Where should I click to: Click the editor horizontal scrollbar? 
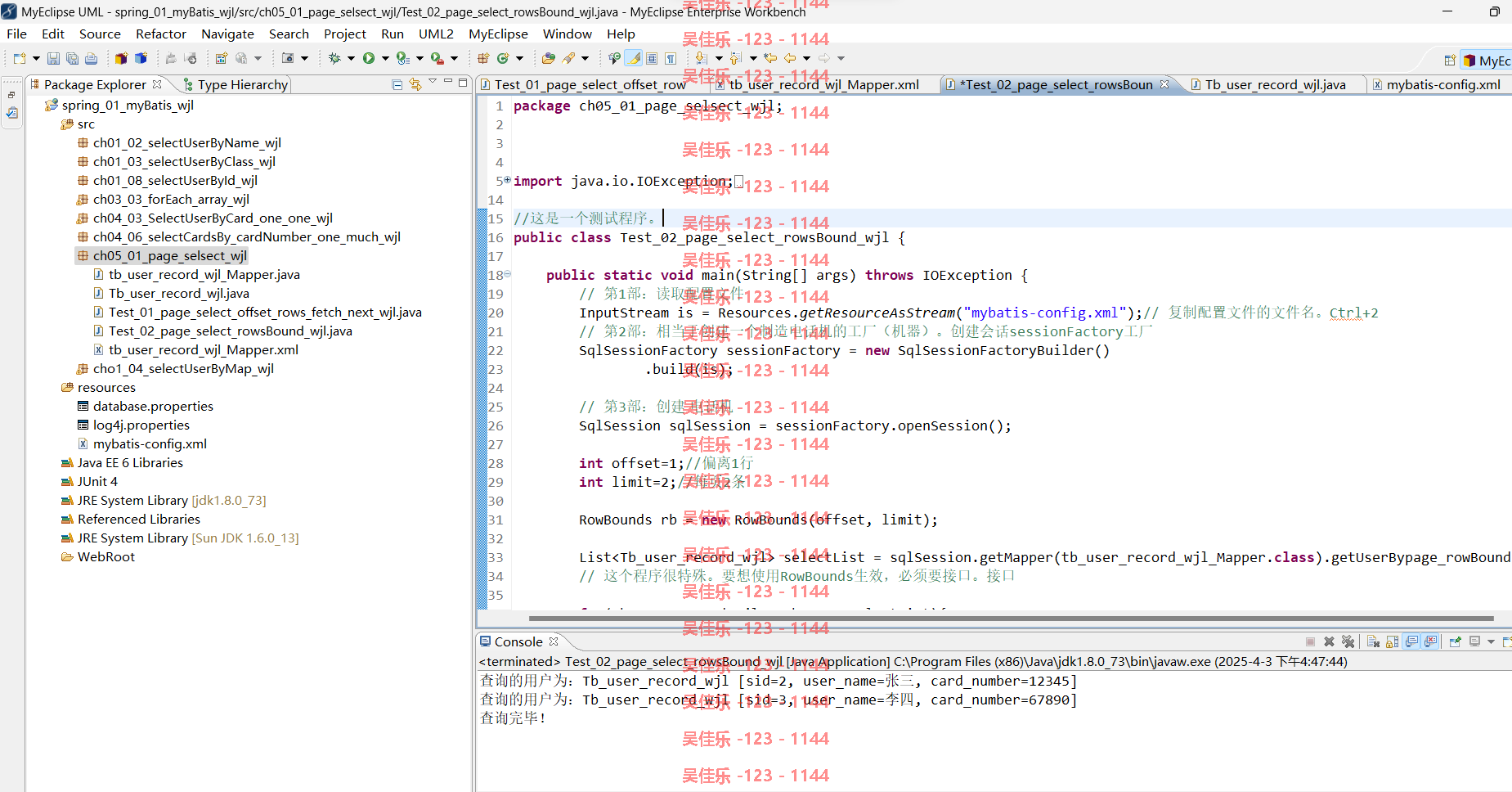pyautogui.click(x=1011, y=619)
